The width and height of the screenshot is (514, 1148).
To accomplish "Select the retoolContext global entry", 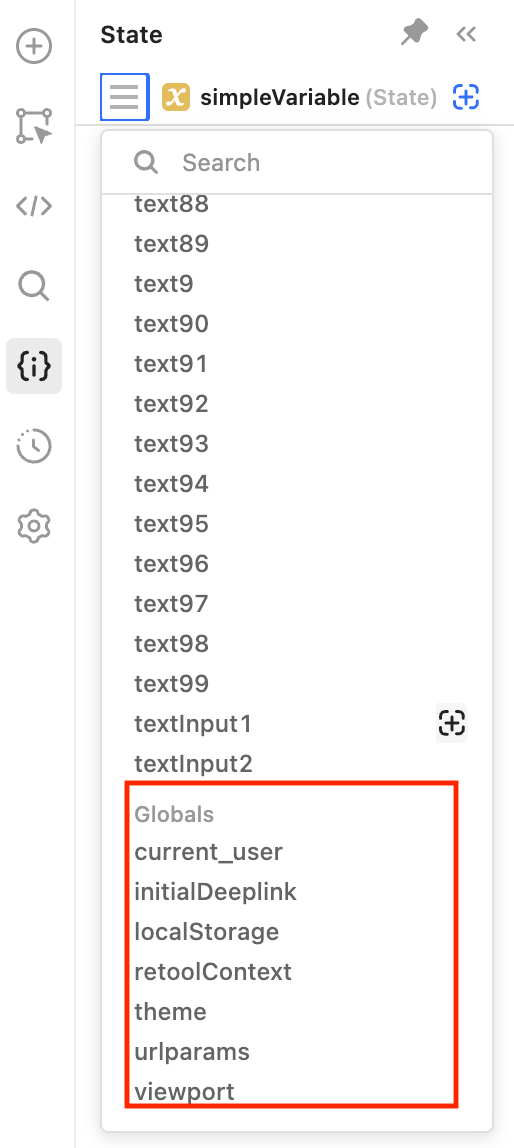I will point(213,972).
